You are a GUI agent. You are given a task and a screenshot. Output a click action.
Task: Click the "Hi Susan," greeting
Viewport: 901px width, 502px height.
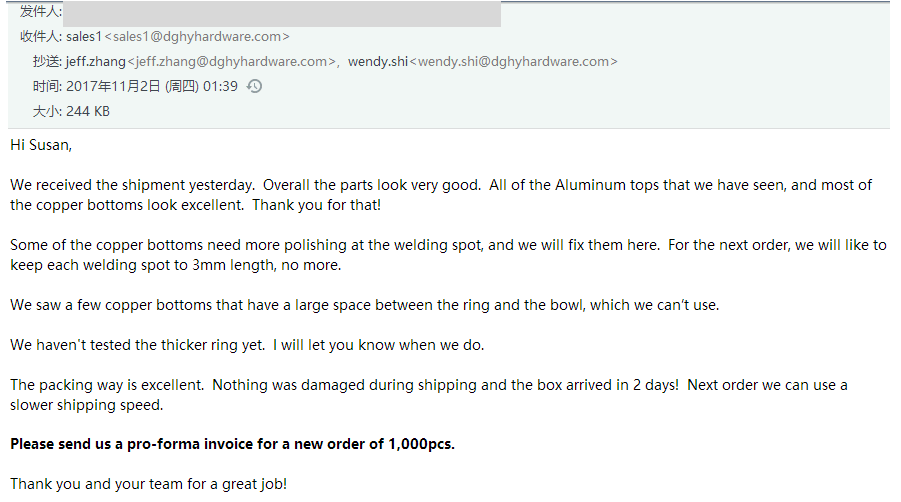[x=41, y=145]
